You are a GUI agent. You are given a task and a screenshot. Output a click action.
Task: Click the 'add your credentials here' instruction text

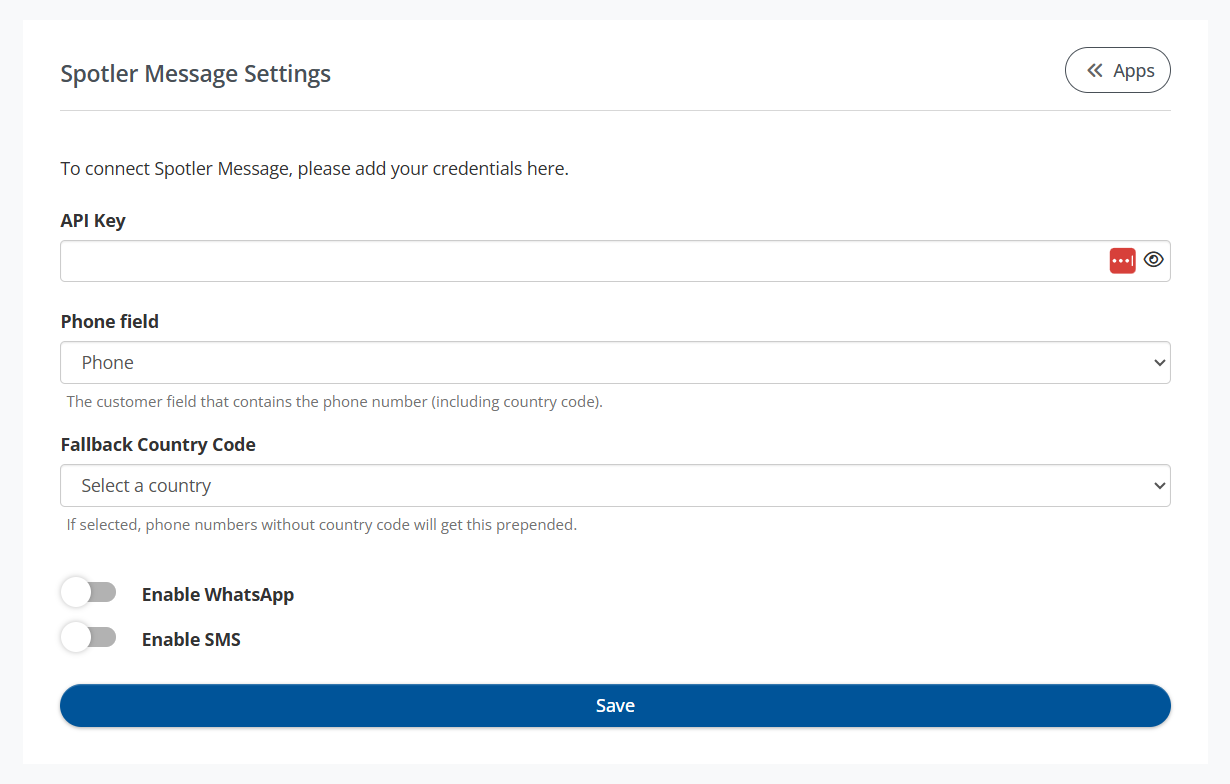[x=315, y=169]
